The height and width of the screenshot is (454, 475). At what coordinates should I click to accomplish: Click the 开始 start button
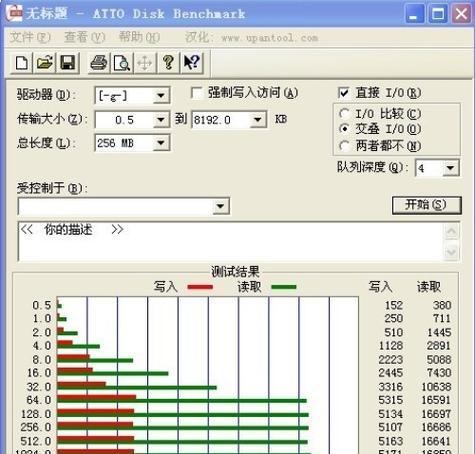(x=427, y=205)
